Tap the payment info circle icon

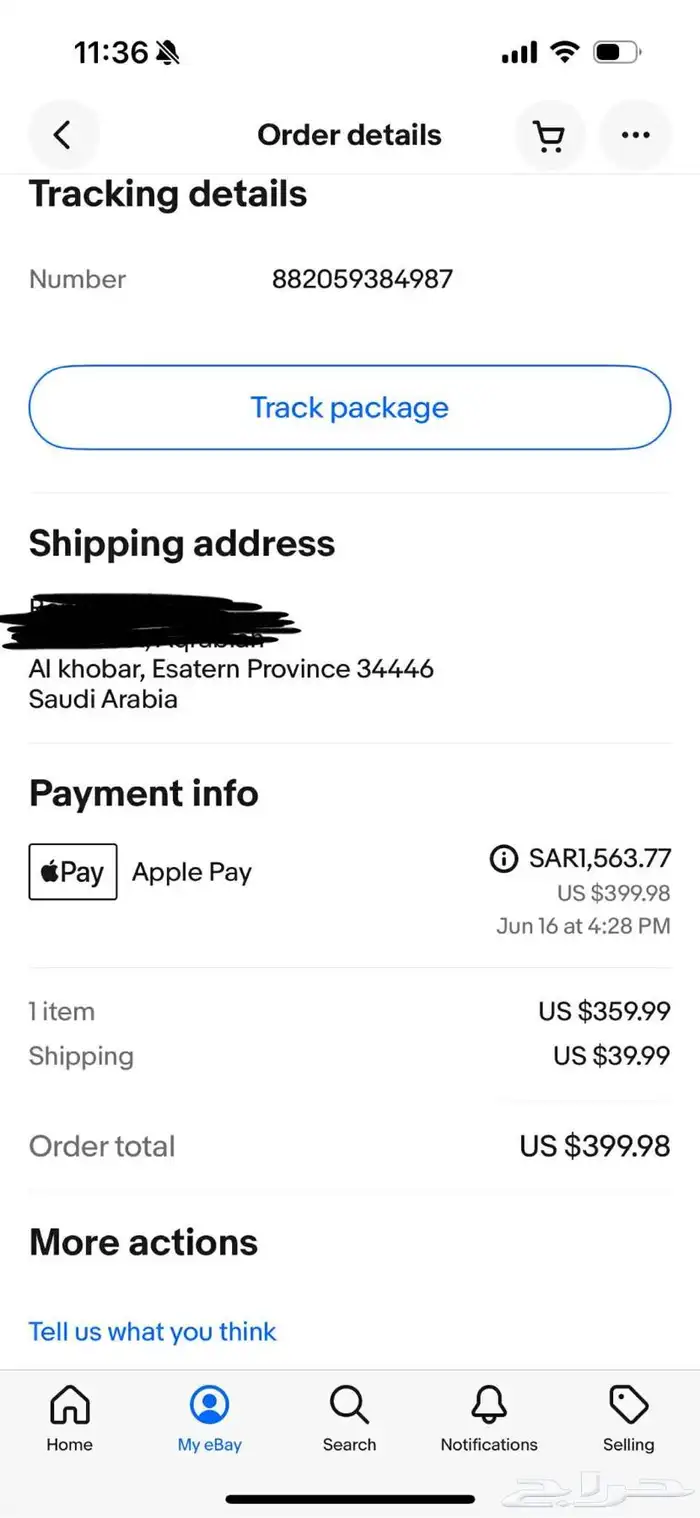click(504, 858)
